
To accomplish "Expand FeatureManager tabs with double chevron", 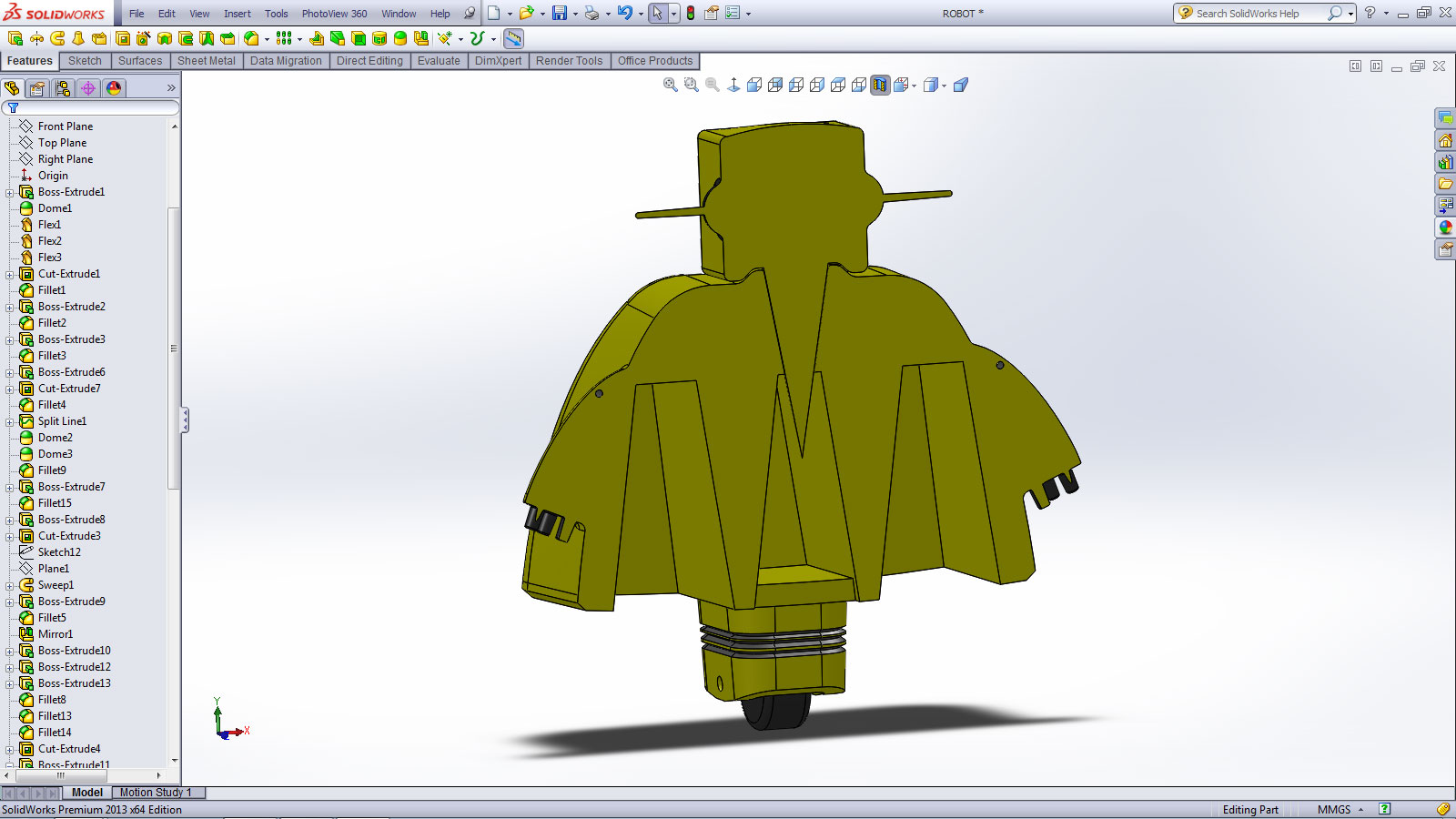I will [171, 88].
